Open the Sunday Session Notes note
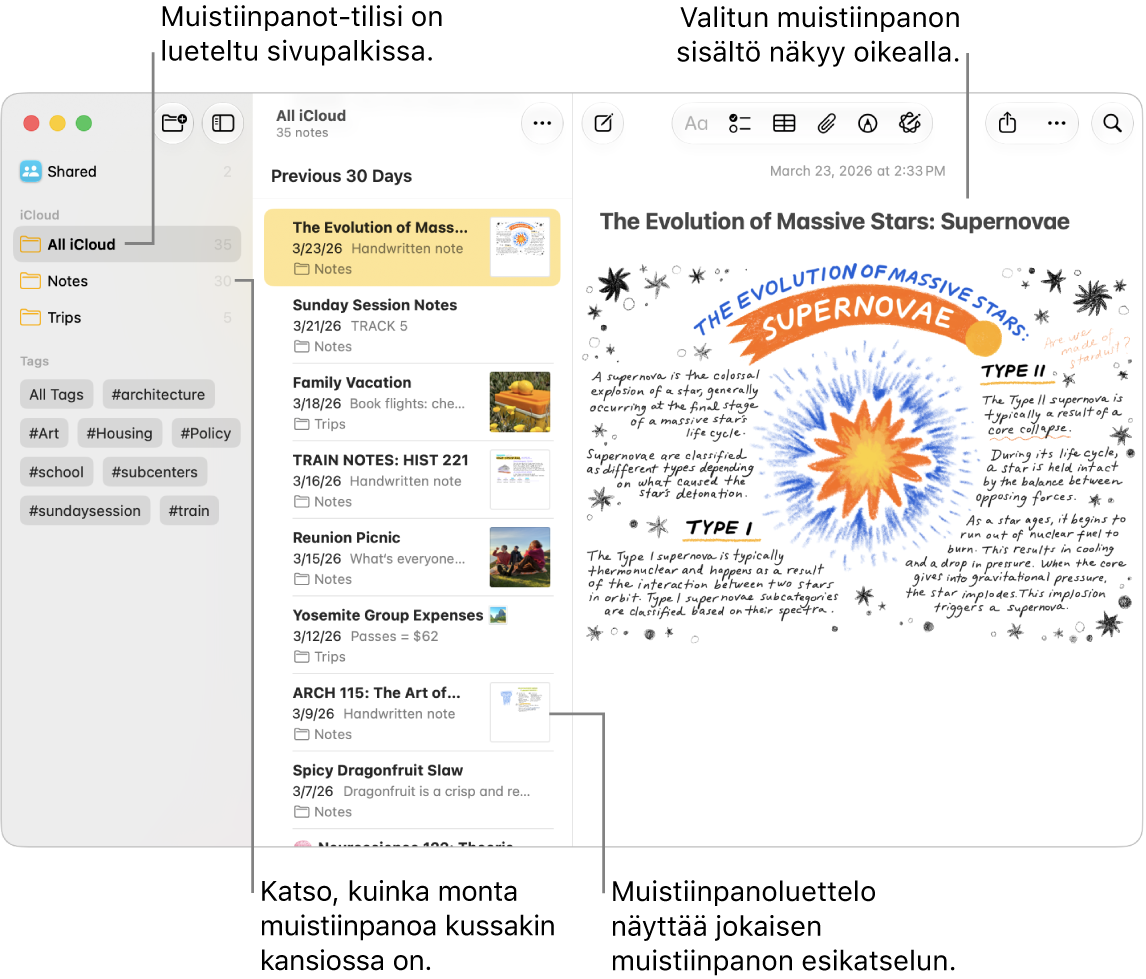 click(411, 325)
